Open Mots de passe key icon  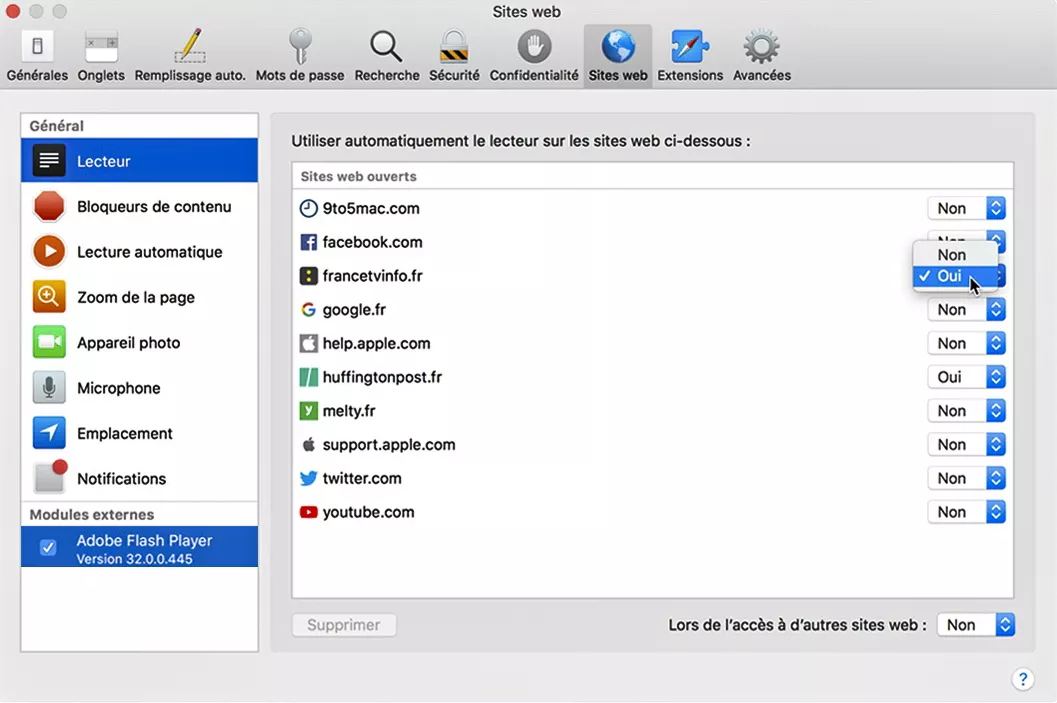pos(299,47)
